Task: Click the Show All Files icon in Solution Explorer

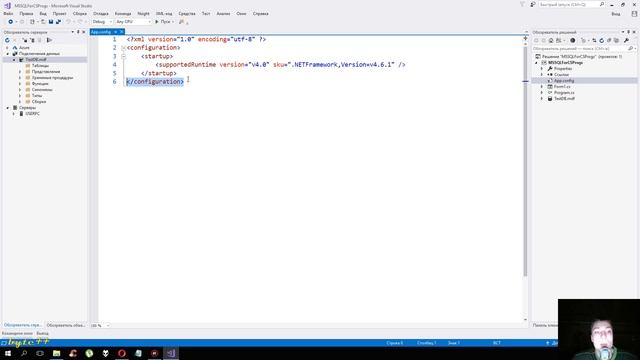Action: pyautogui.click(x=616, y=40)
